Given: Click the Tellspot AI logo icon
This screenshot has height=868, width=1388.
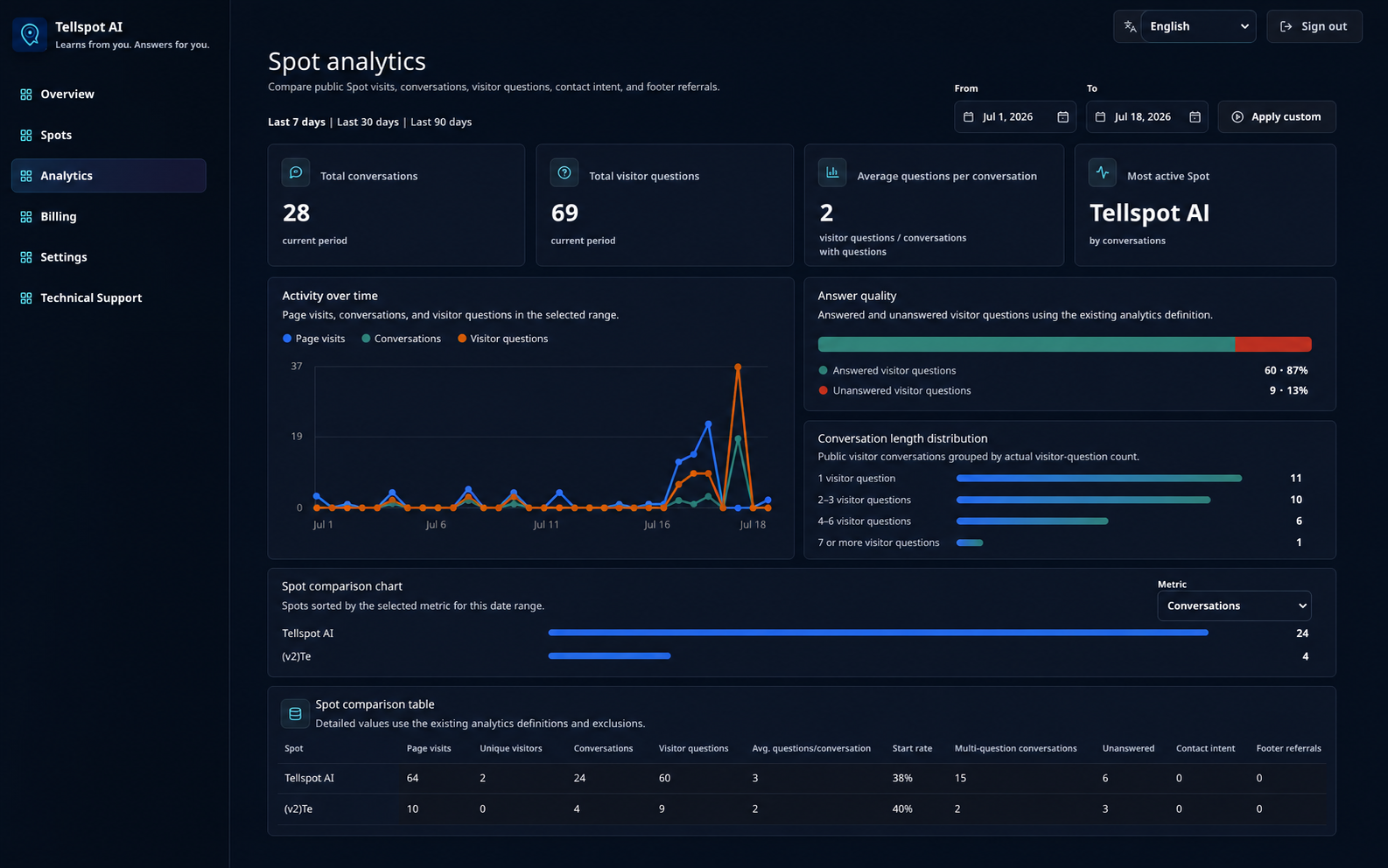Looking at the screenshot, I should (x=30, y=35).
